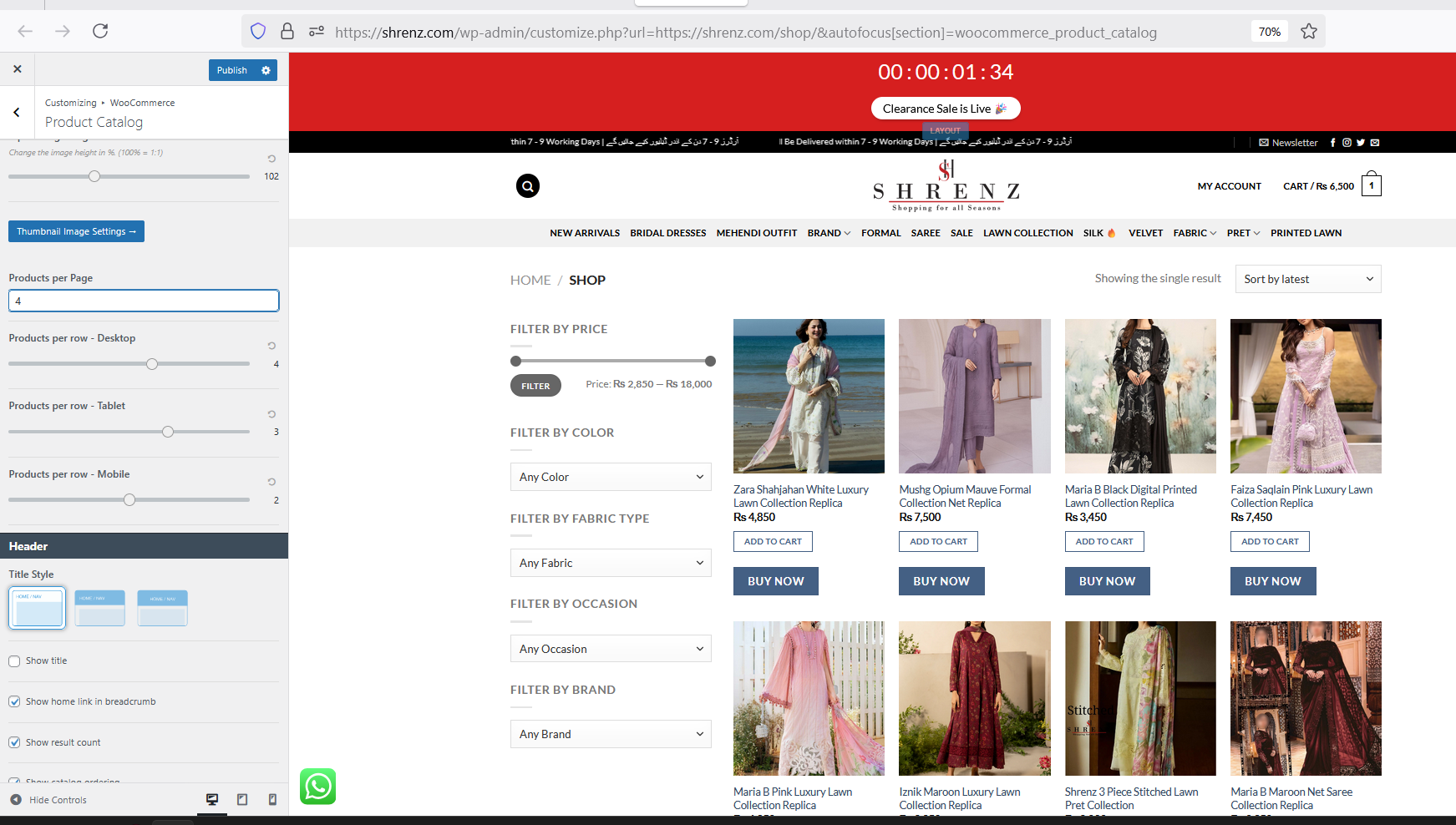Open the MY ACCOUNT link
The image size is (1456, 825).
1229,186
